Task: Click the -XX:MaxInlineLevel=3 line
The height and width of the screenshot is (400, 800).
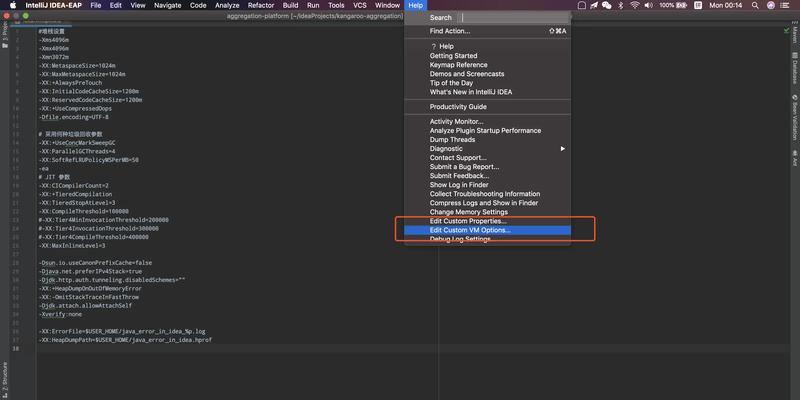Action: tap(72, 245)
